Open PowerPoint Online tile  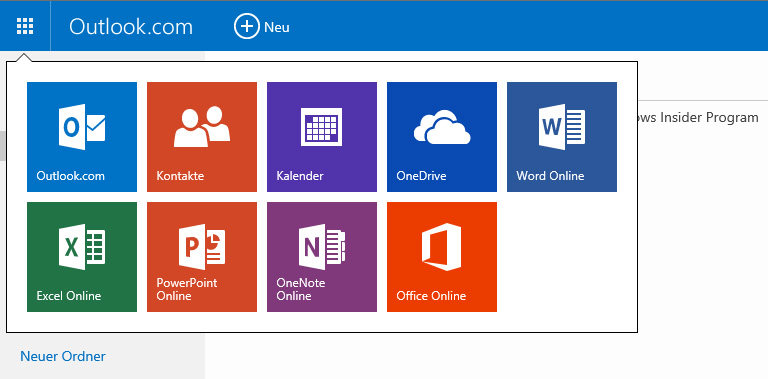coord(202,257)
